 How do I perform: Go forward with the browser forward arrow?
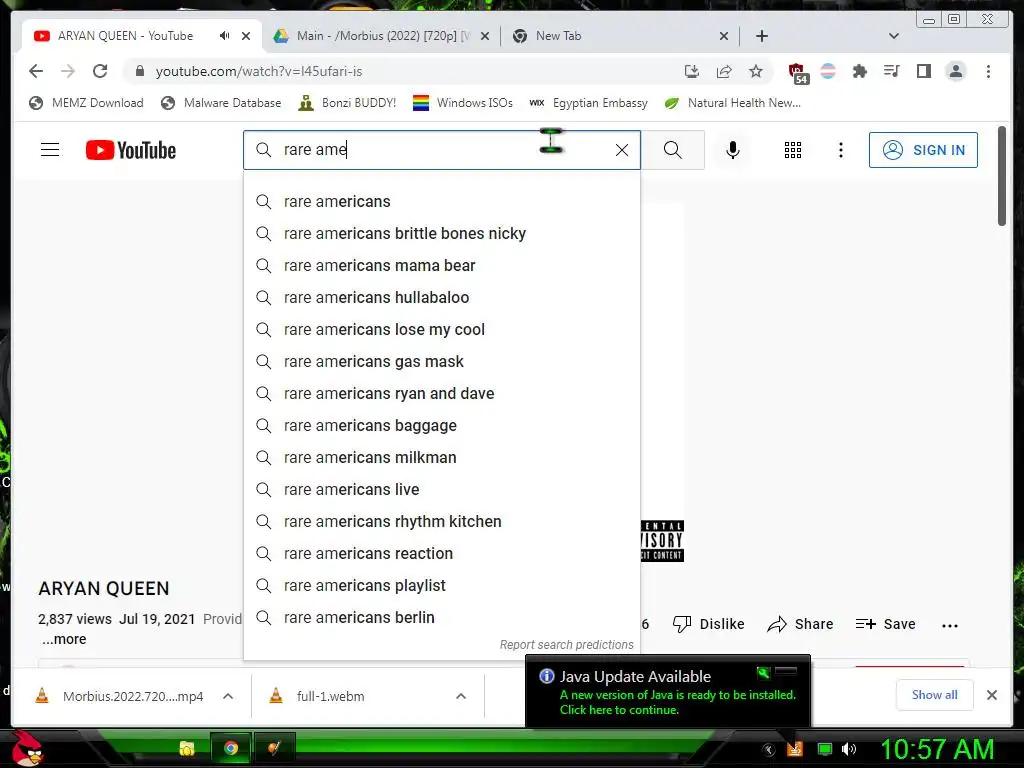68,71
